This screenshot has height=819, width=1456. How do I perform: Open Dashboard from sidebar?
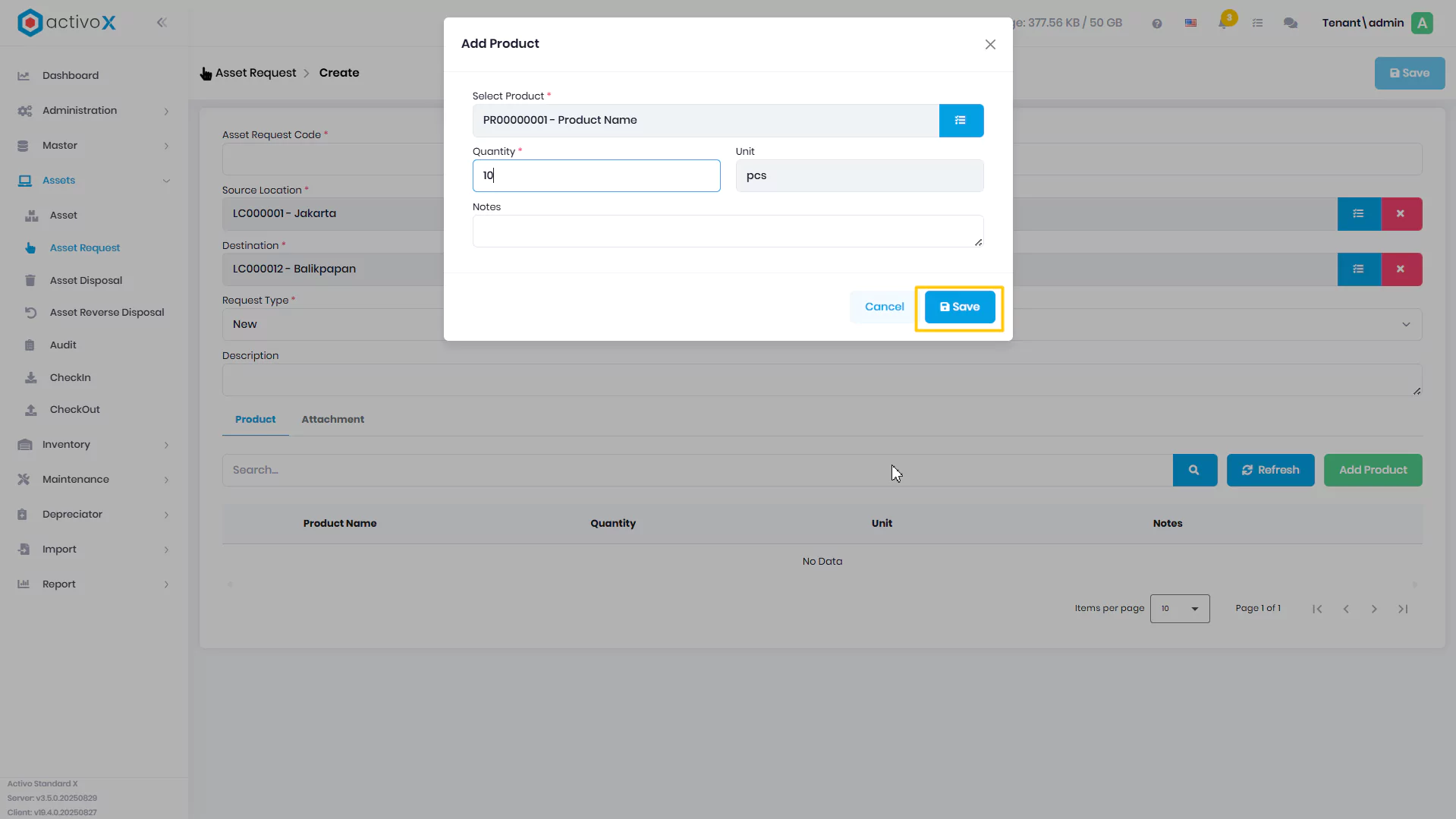coord(71,76)
